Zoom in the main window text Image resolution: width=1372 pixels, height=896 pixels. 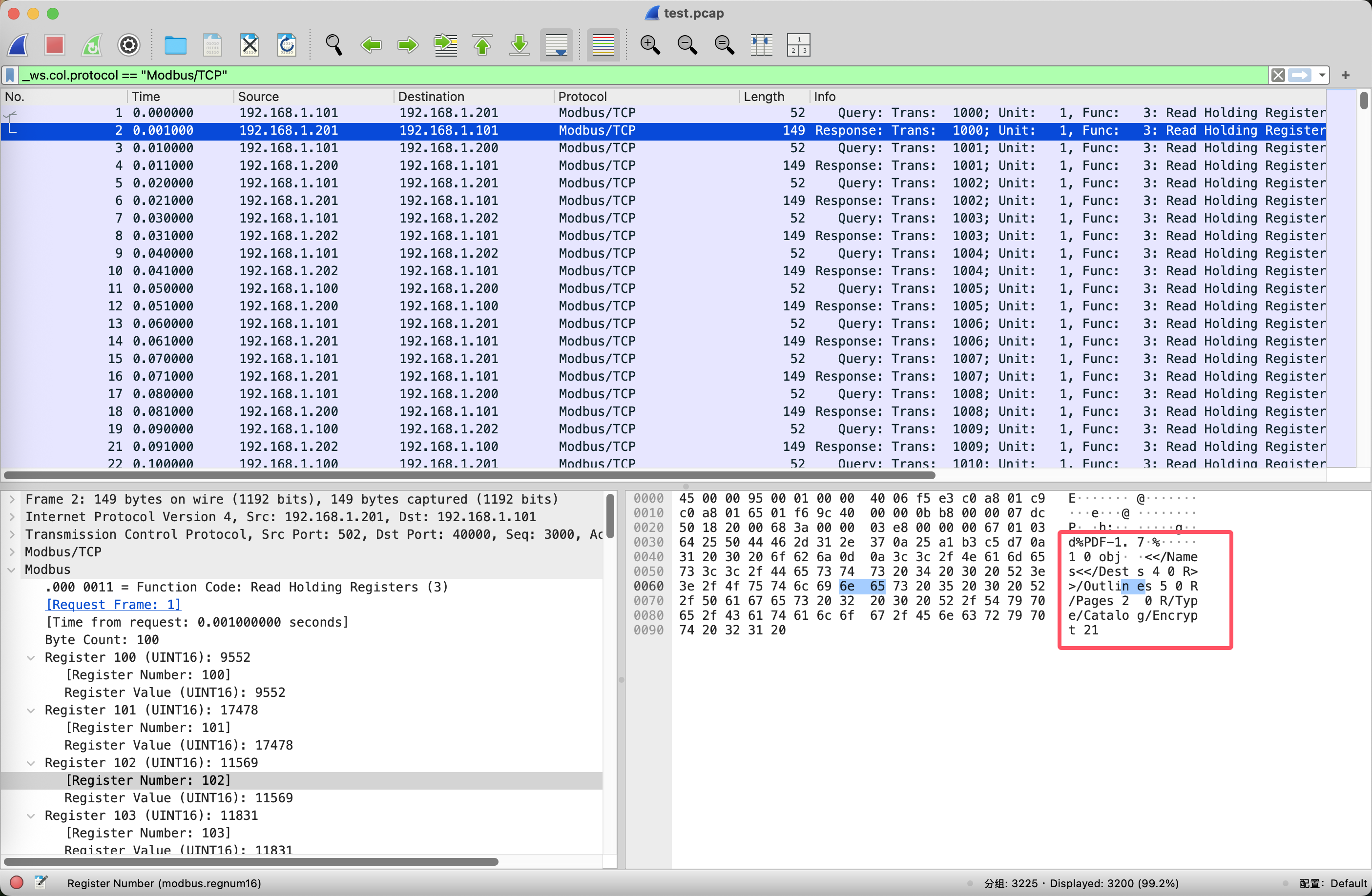click(650, 45)
